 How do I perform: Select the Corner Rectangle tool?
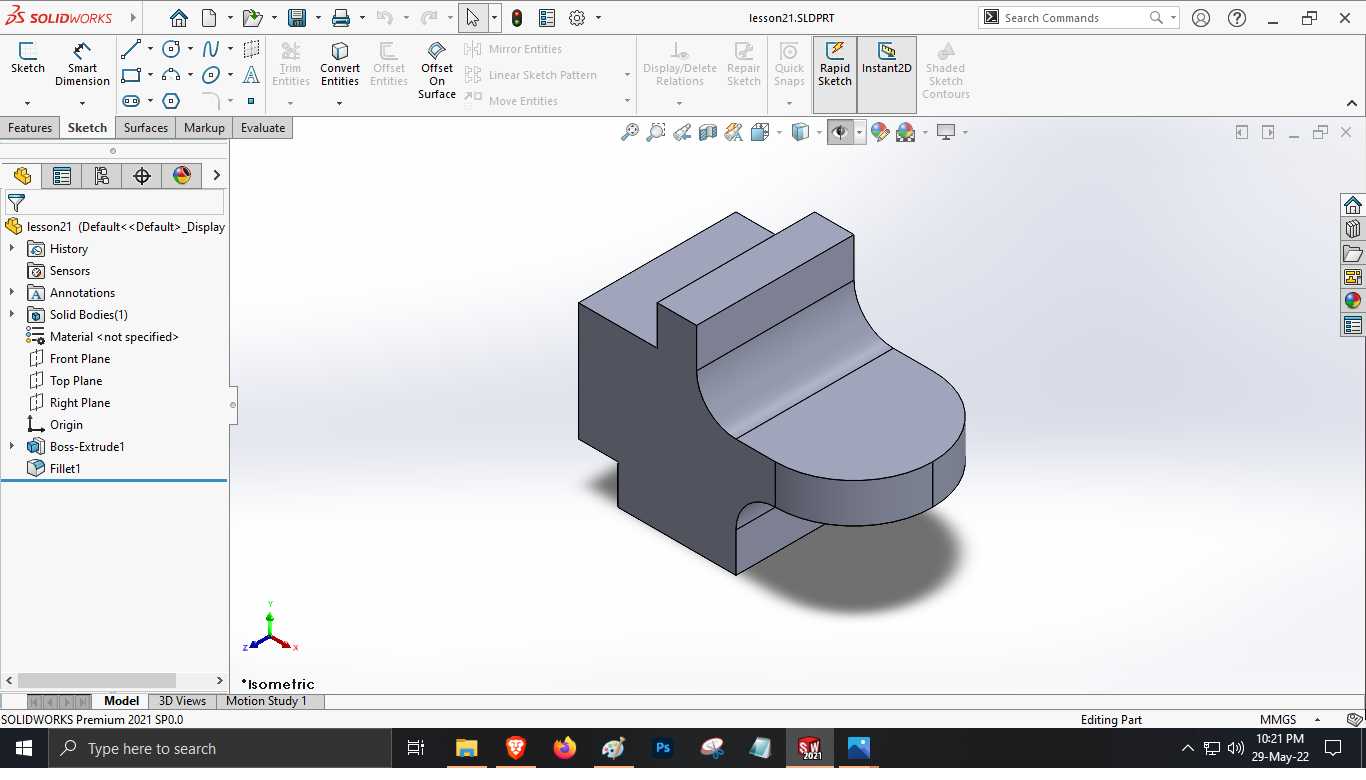pyautogui.click(x=130, y=75)
